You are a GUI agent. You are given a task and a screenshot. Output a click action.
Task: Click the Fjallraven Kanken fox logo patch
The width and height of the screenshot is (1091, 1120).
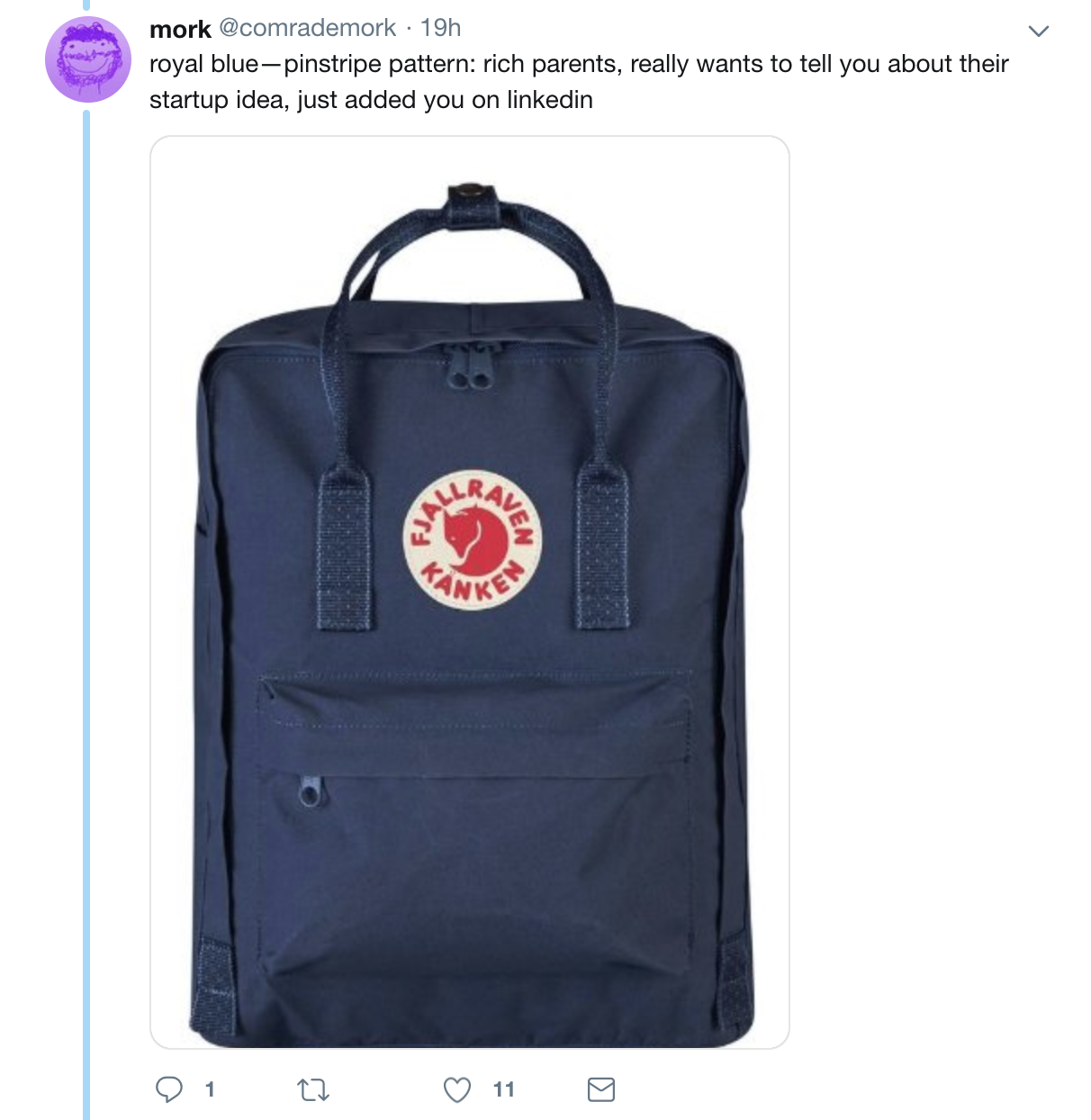click(x=472, y=539)
